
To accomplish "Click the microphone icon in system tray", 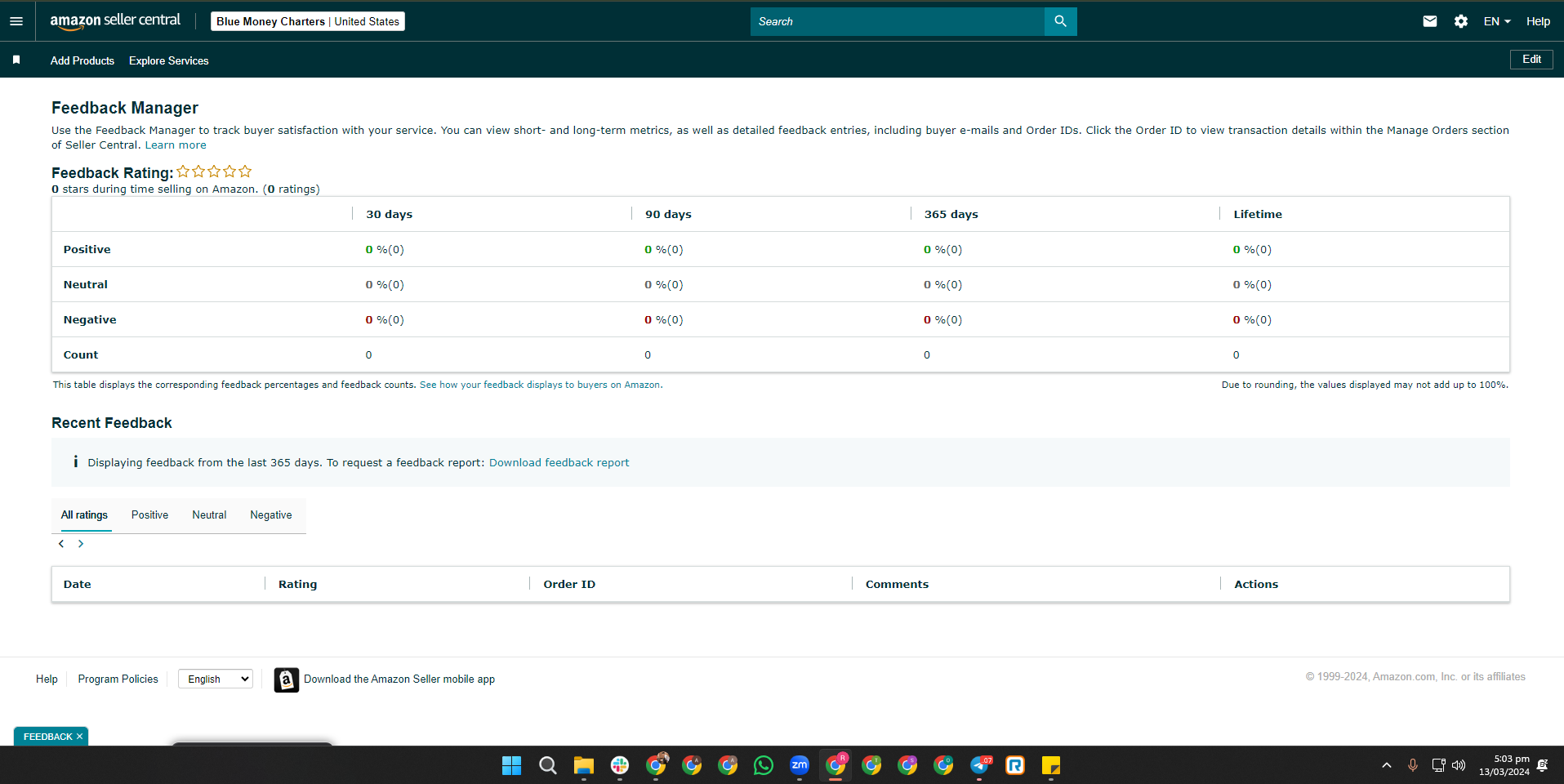I will [1413, 765].
